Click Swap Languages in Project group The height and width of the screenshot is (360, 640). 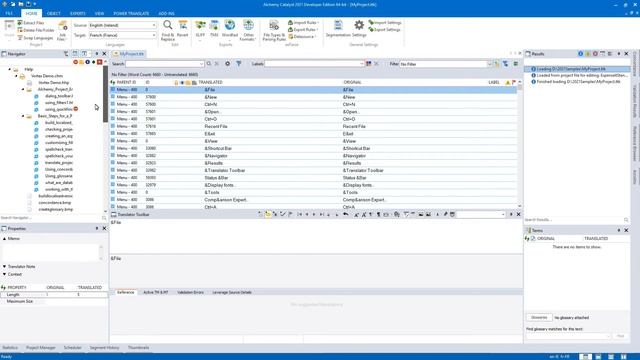tap(35, 38)
